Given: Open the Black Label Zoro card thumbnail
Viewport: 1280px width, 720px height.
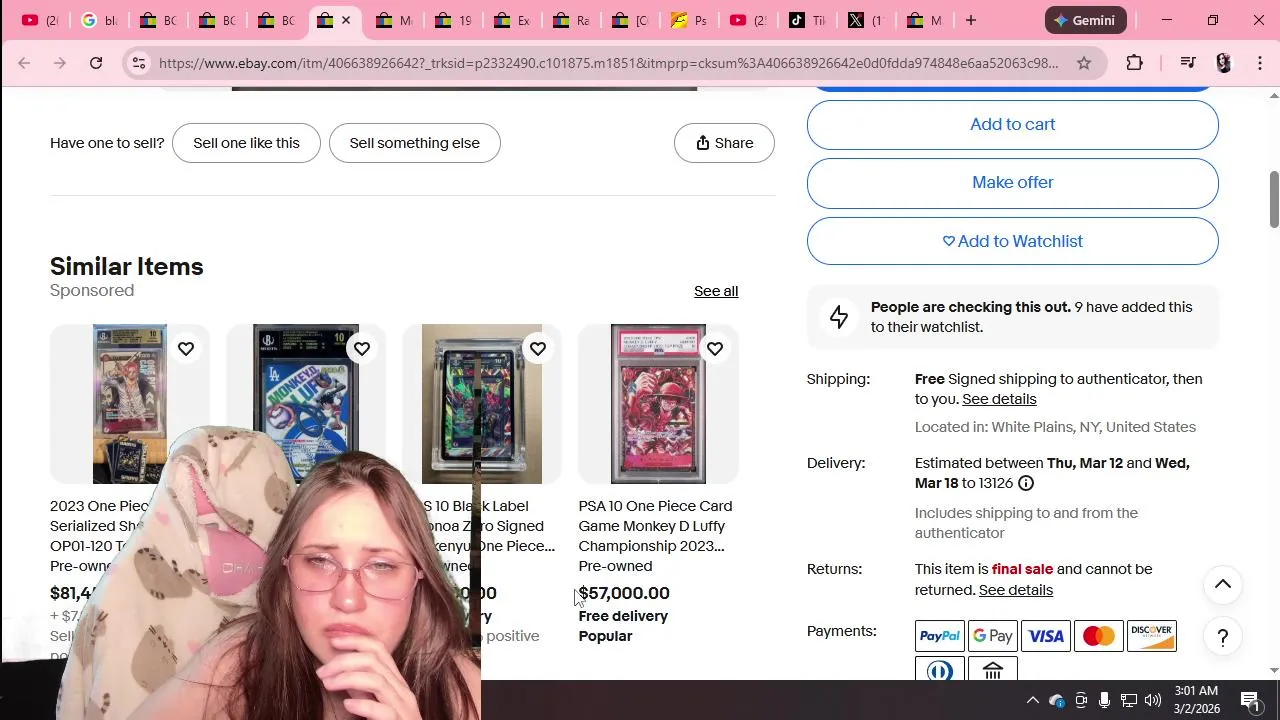Looking at the screenshot, I should click(482, 404).
